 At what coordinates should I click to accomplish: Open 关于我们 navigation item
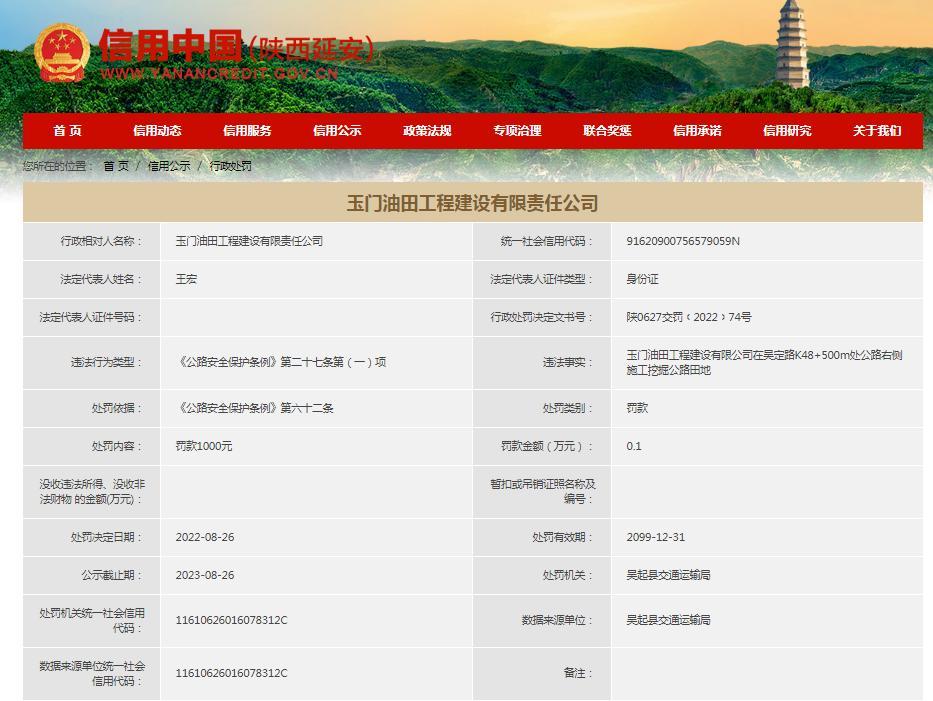[x=877, y=130]
